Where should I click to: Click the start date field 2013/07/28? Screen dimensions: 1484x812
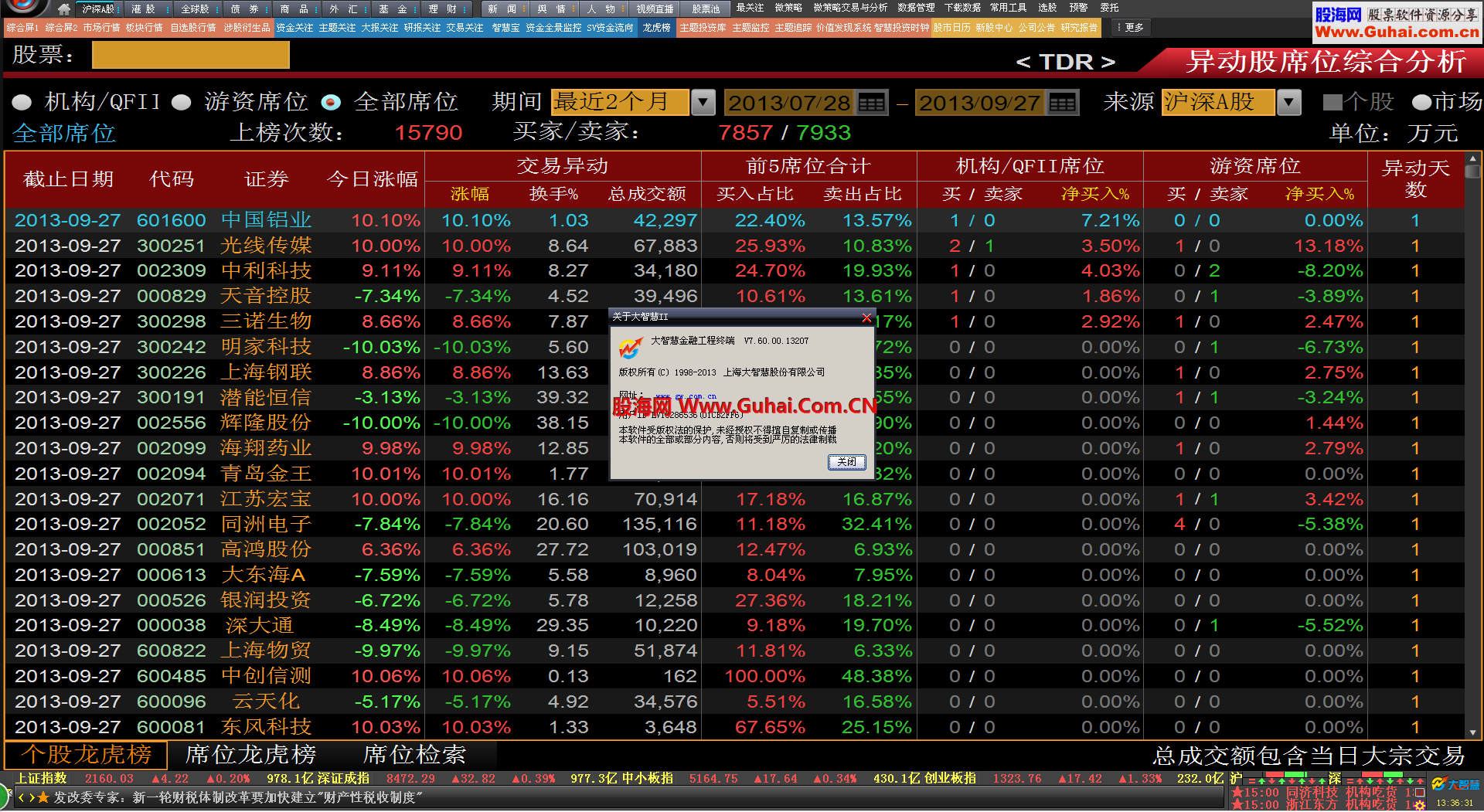789,103
